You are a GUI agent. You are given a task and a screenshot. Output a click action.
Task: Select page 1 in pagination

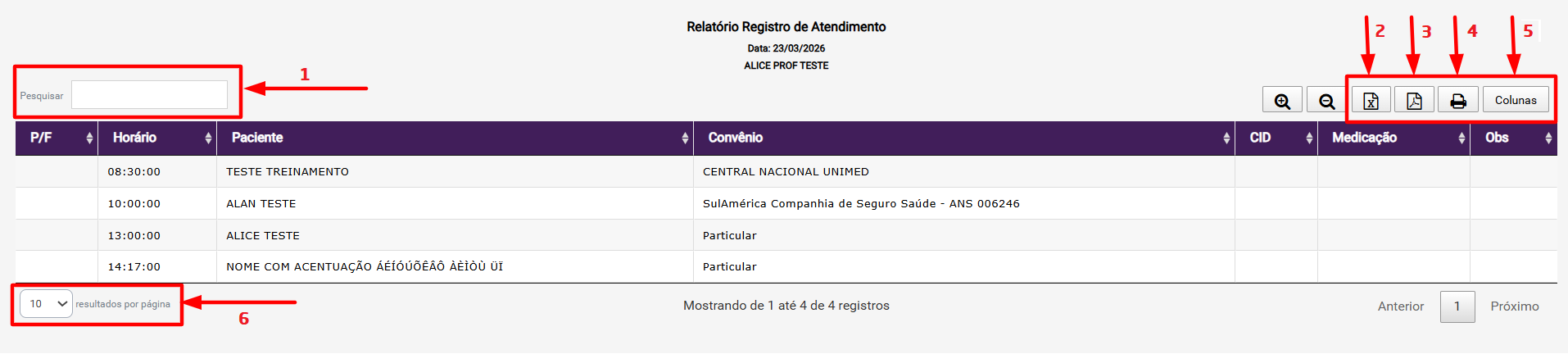tap(1457, 306)
